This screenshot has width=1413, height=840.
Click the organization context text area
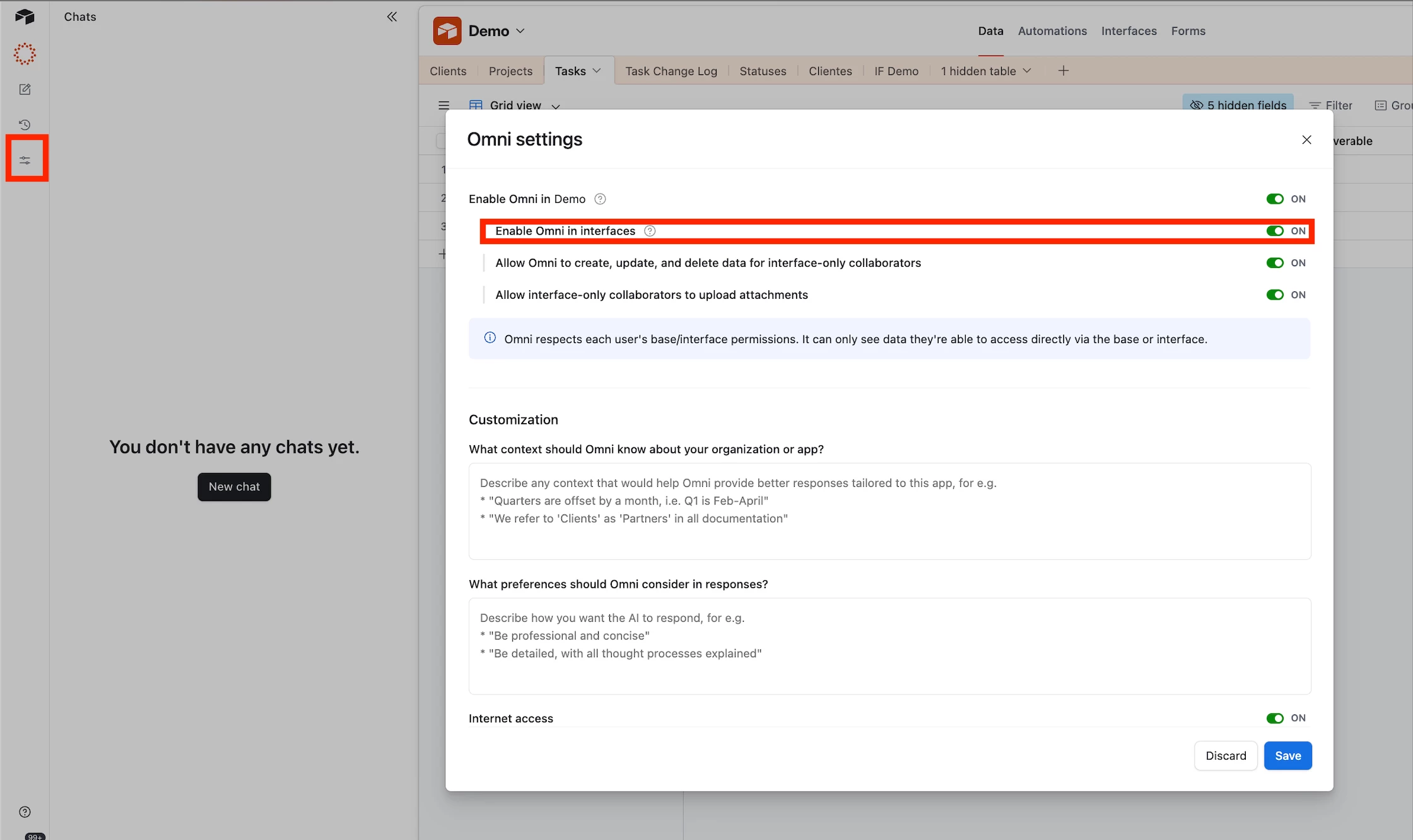pyautogui.click(x=889, y=511)
